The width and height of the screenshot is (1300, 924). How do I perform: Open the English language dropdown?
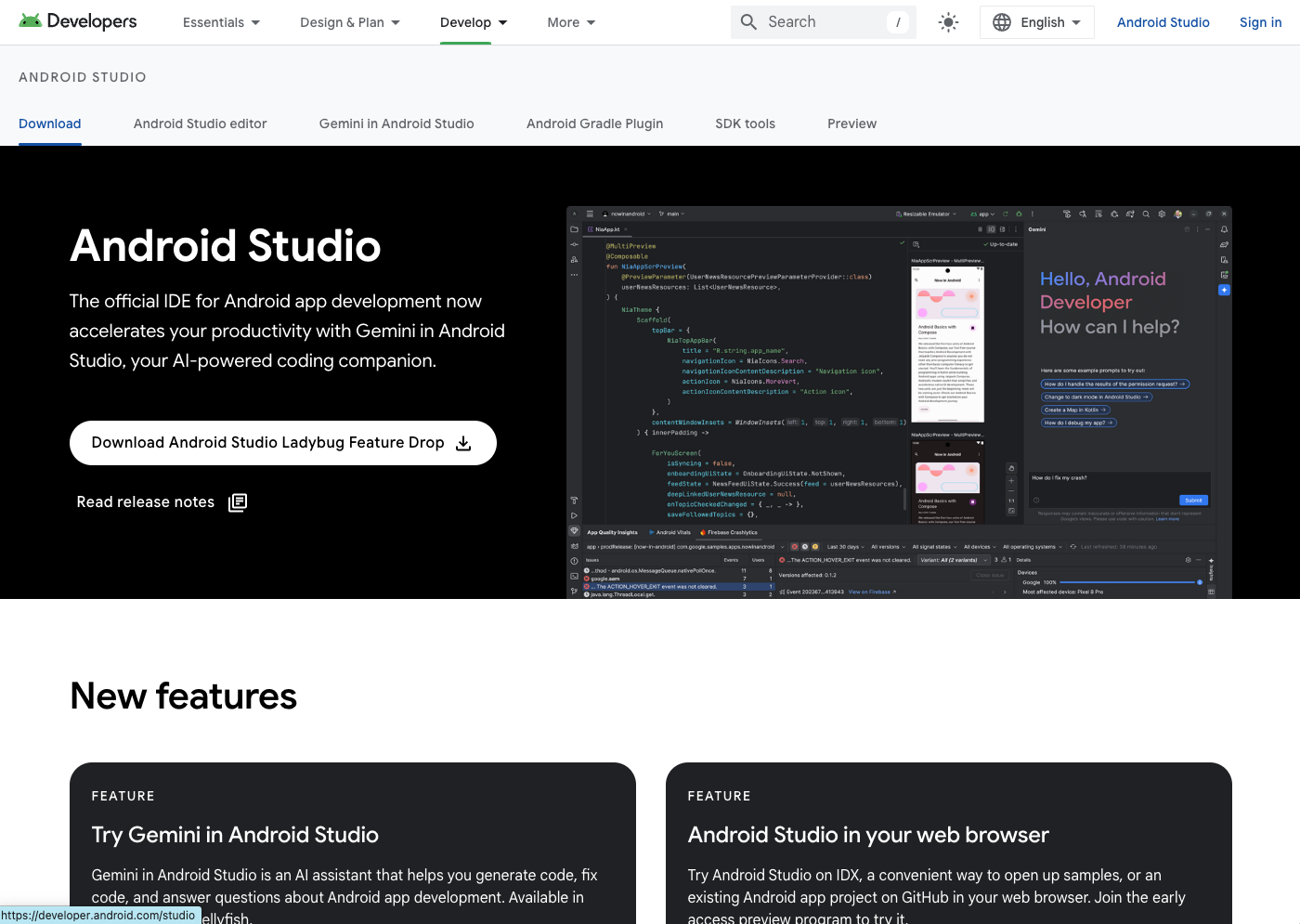[1037, 22]
